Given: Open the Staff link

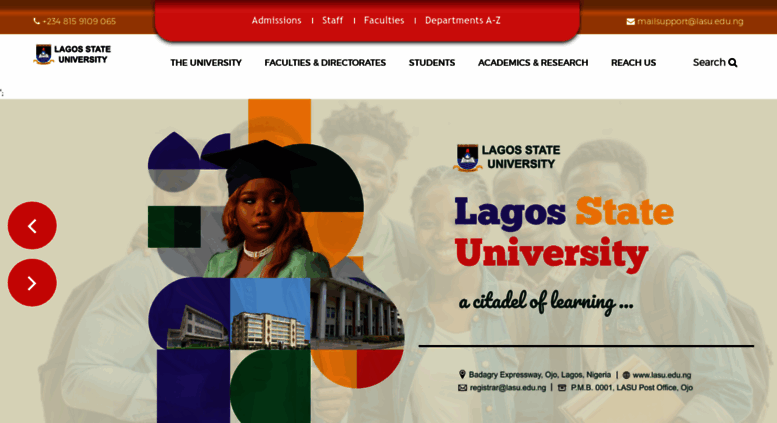Looking at the screenshot, I should tap(333, 20).
